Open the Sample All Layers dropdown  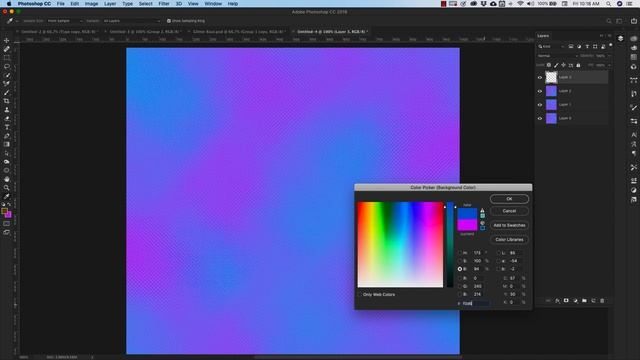pos(131,21)
